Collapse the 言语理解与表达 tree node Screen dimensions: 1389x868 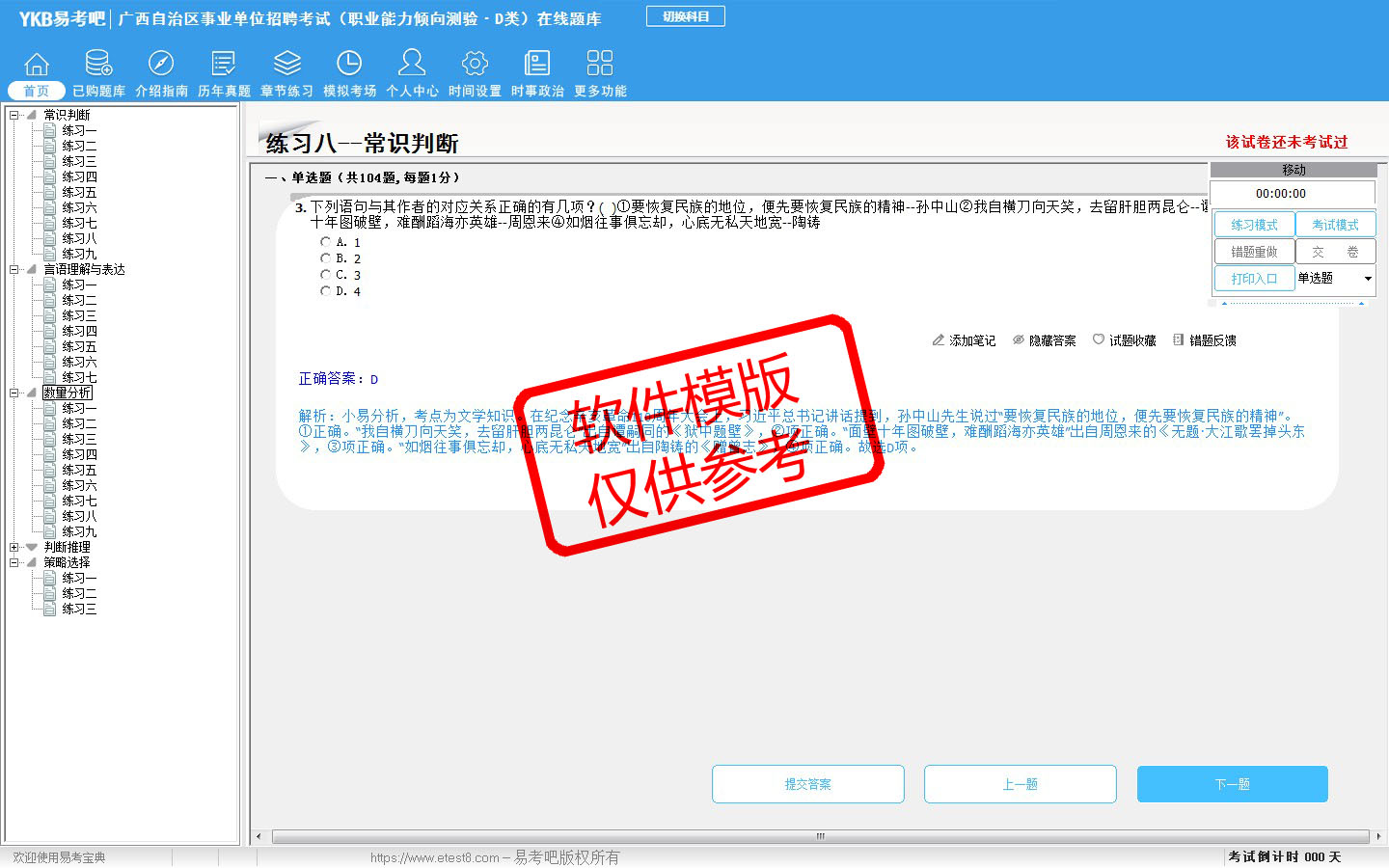[x=14, y=269]
